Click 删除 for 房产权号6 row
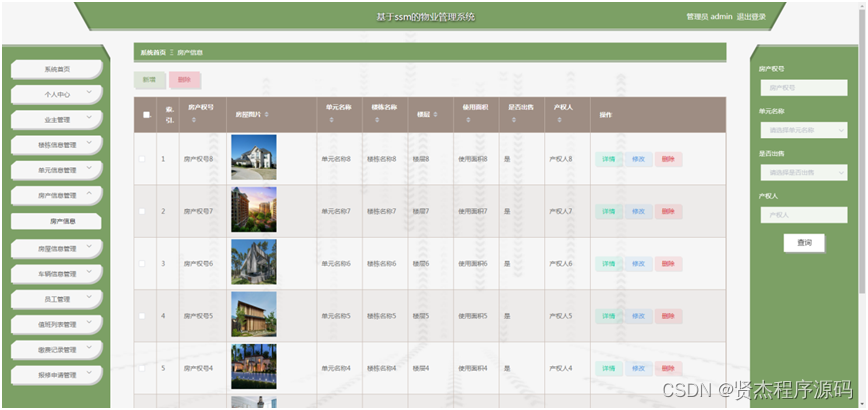The height and width of the screenshot is (410, 868). [668, 263]
